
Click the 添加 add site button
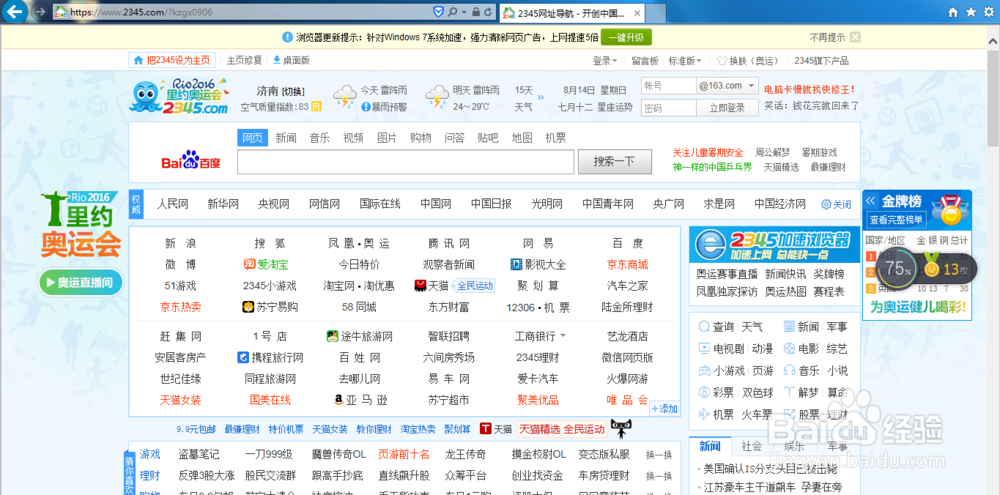[x=665, y=409]
